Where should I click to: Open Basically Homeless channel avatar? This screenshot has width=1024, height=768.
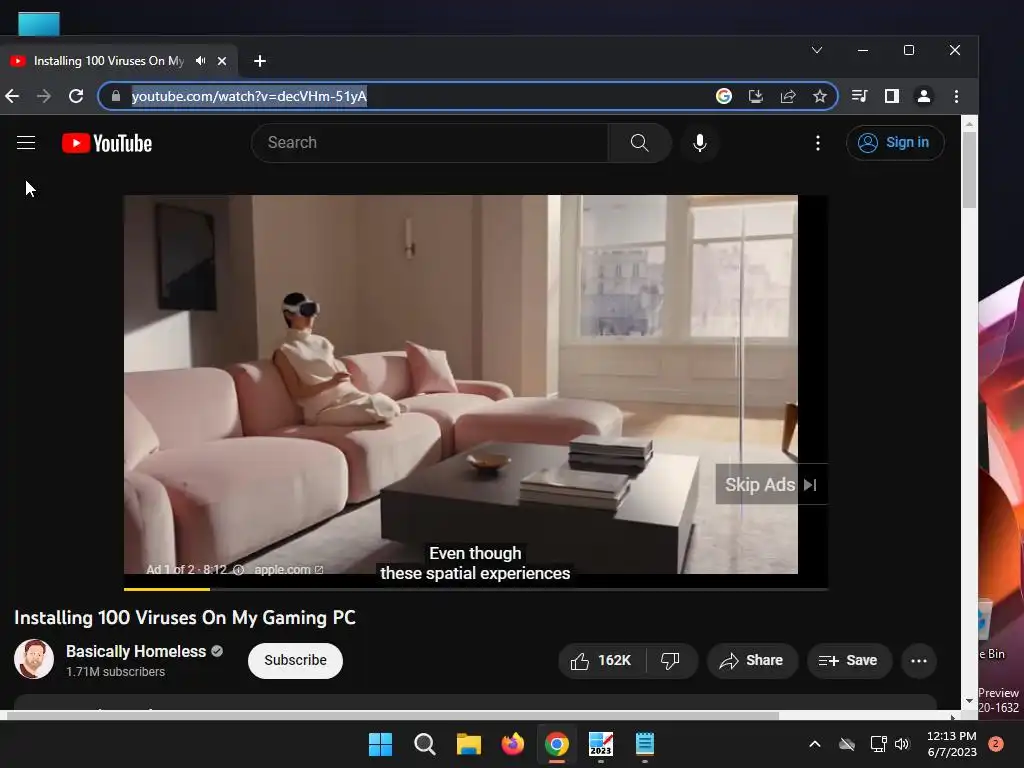(x=34, y=659)
